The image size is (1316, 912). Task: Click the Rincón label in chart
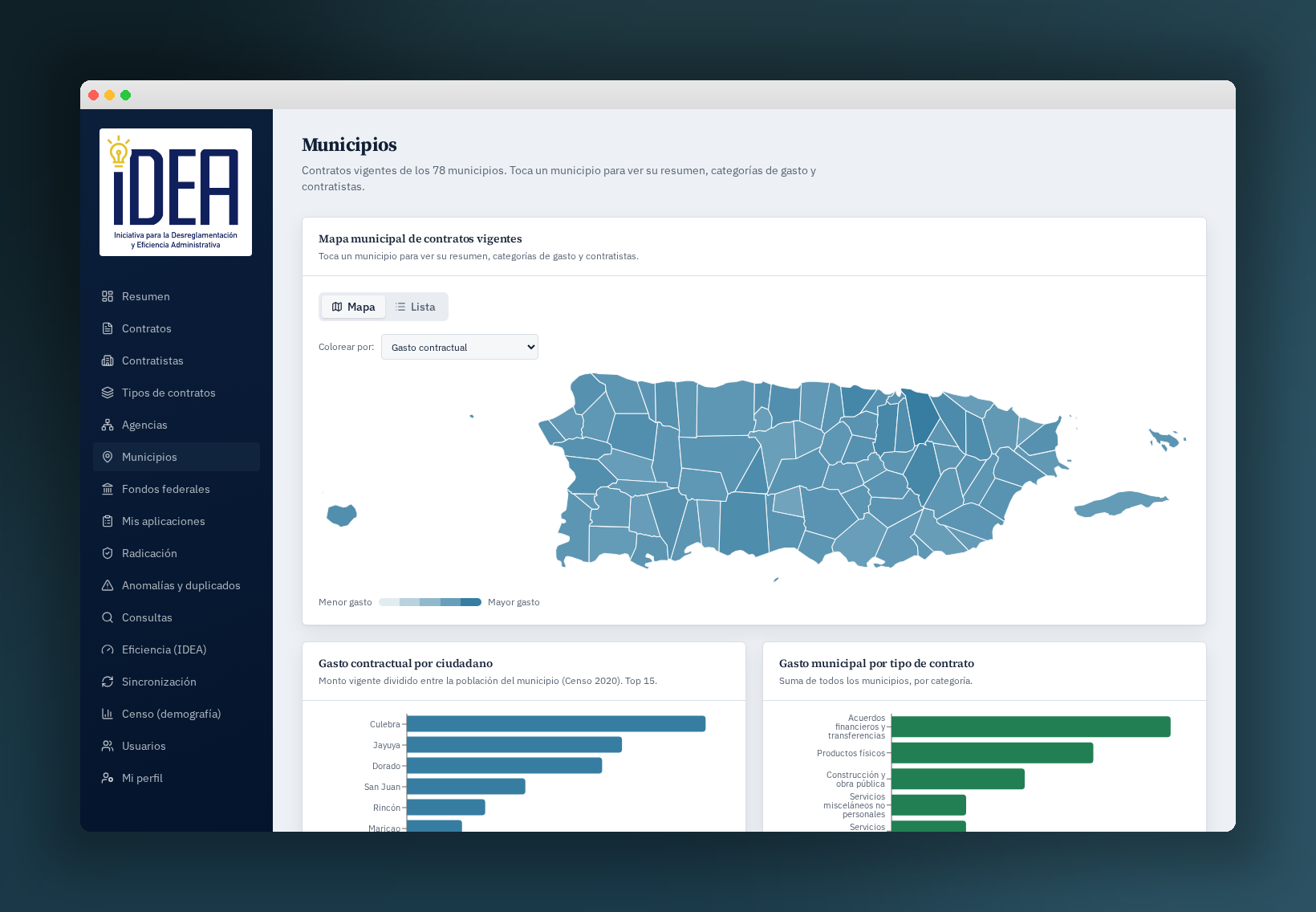[387, 808]
